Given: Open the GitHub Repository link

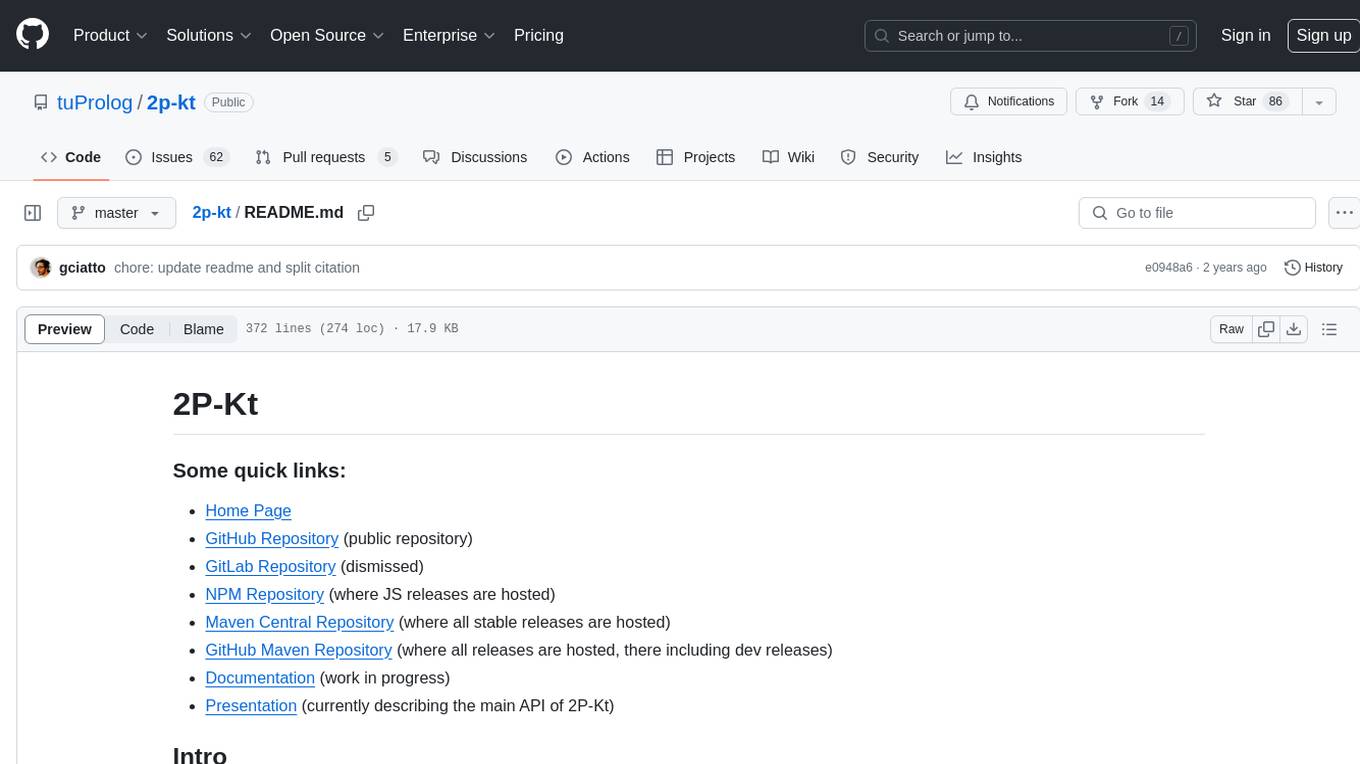Looking at the screenshot, I should click(272, 539).
